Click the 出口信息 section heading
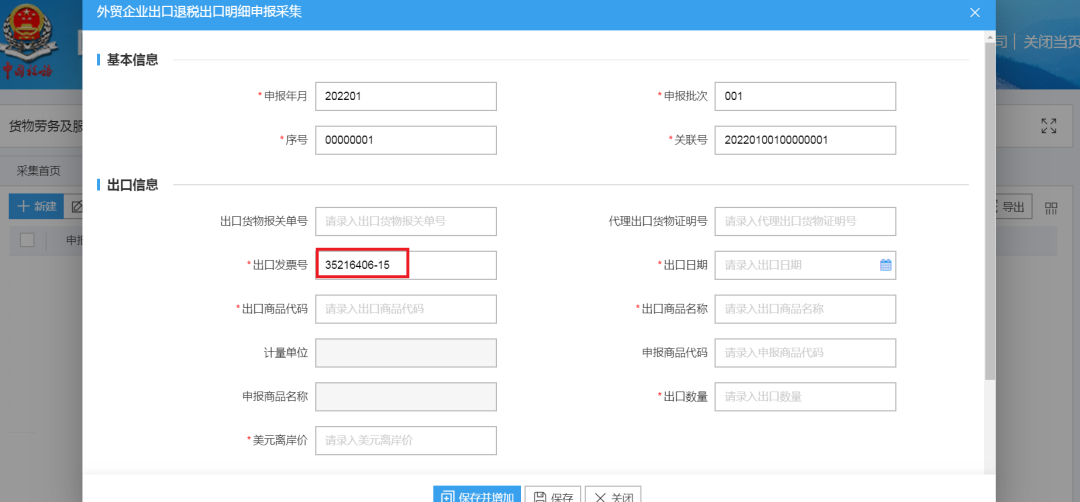The height and width of the screenshot is (502, 1080). click(x=132, y=185)
